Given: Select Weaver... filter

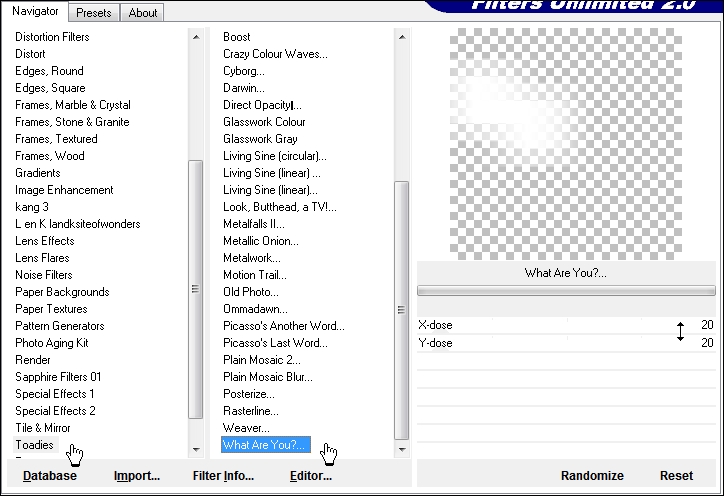Looking at the screenshot, I should pyautogui.click(x=247, y=428).
